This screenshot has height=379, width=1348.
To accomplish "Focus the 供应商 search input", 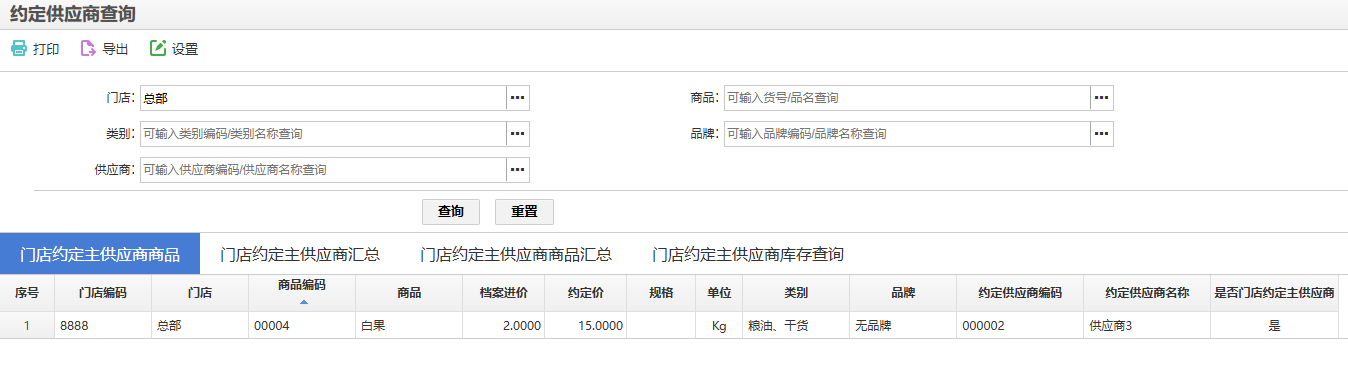I will (323, 170).
